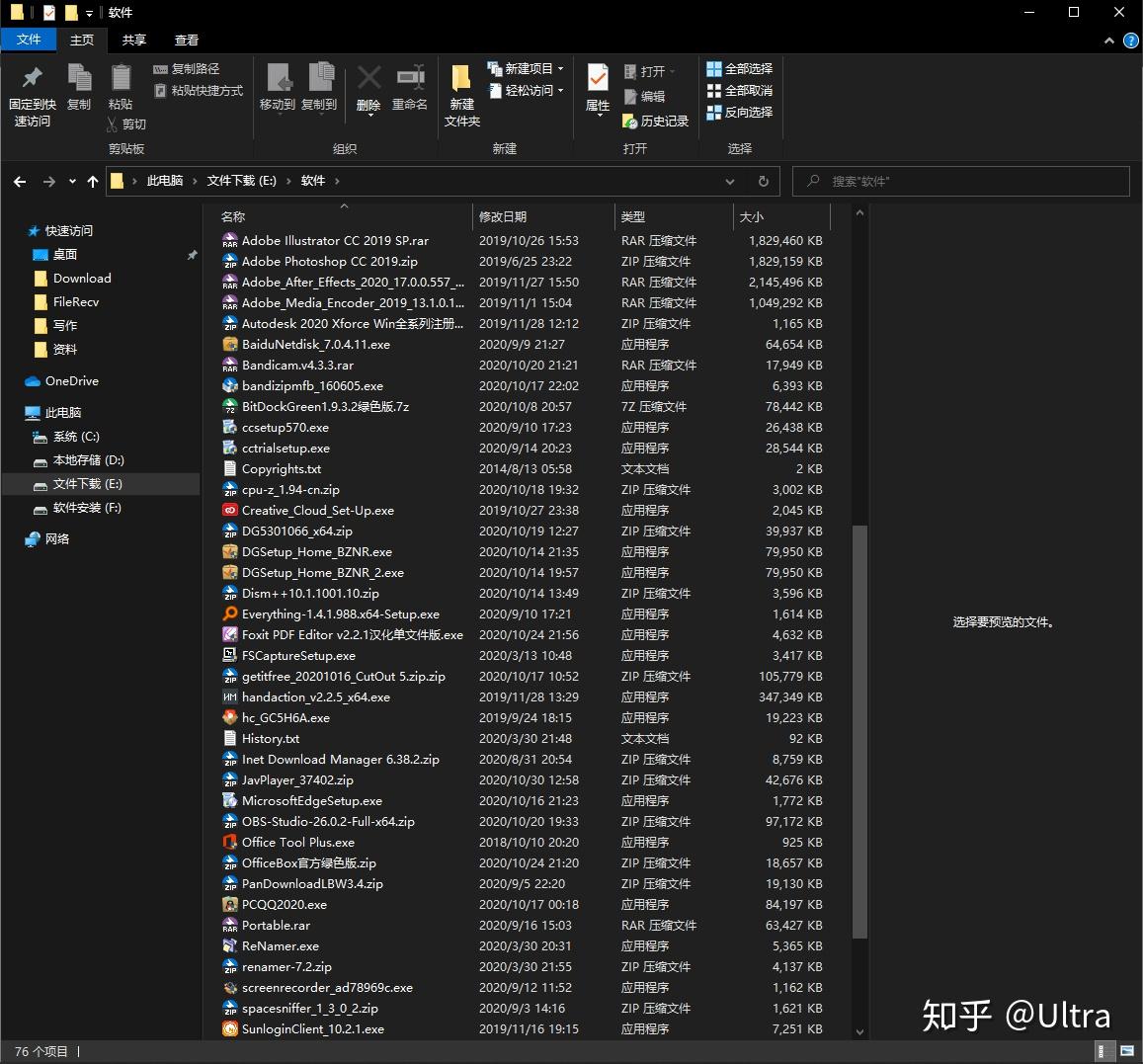Go up one folder level arrow
Image resolution: width=1143 pixels, height=1064 pixels.
[93, 182]
